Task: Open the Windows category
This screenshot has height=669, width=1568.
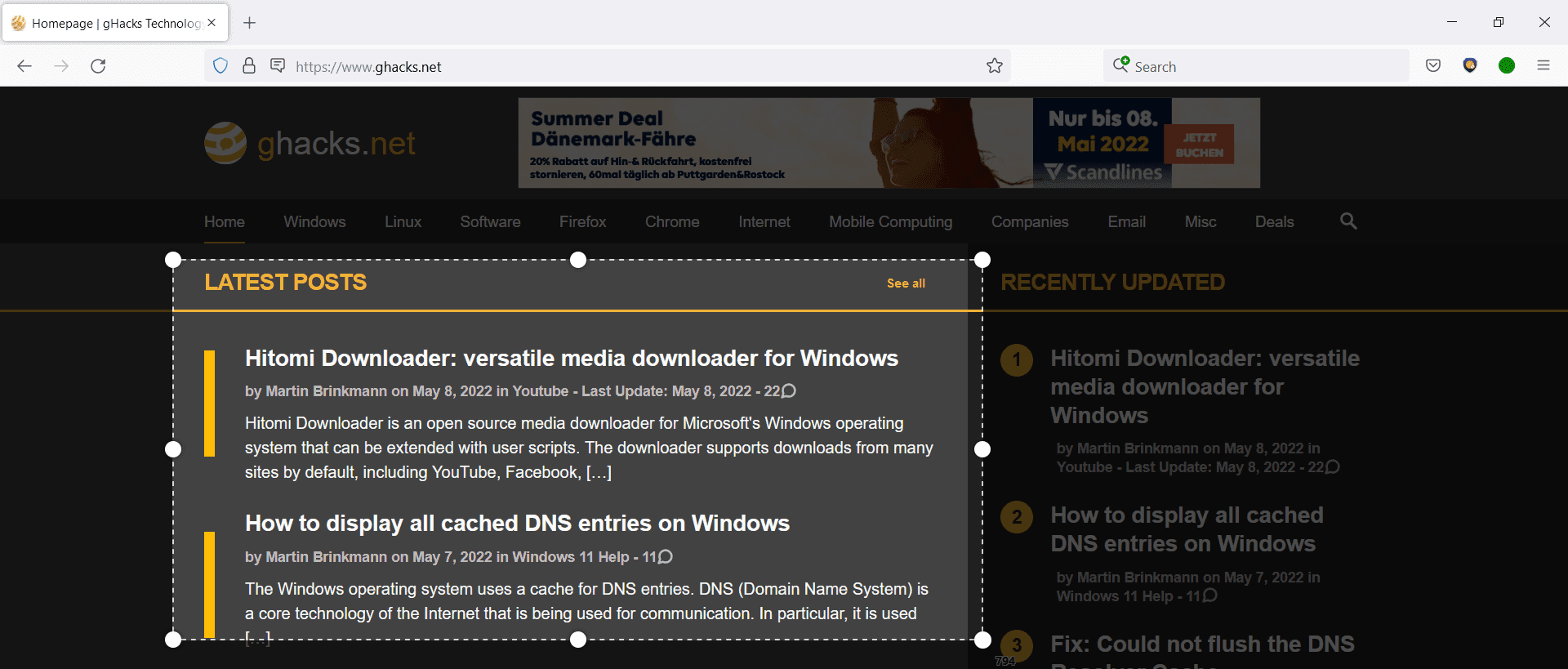Action: click(314, 222)
